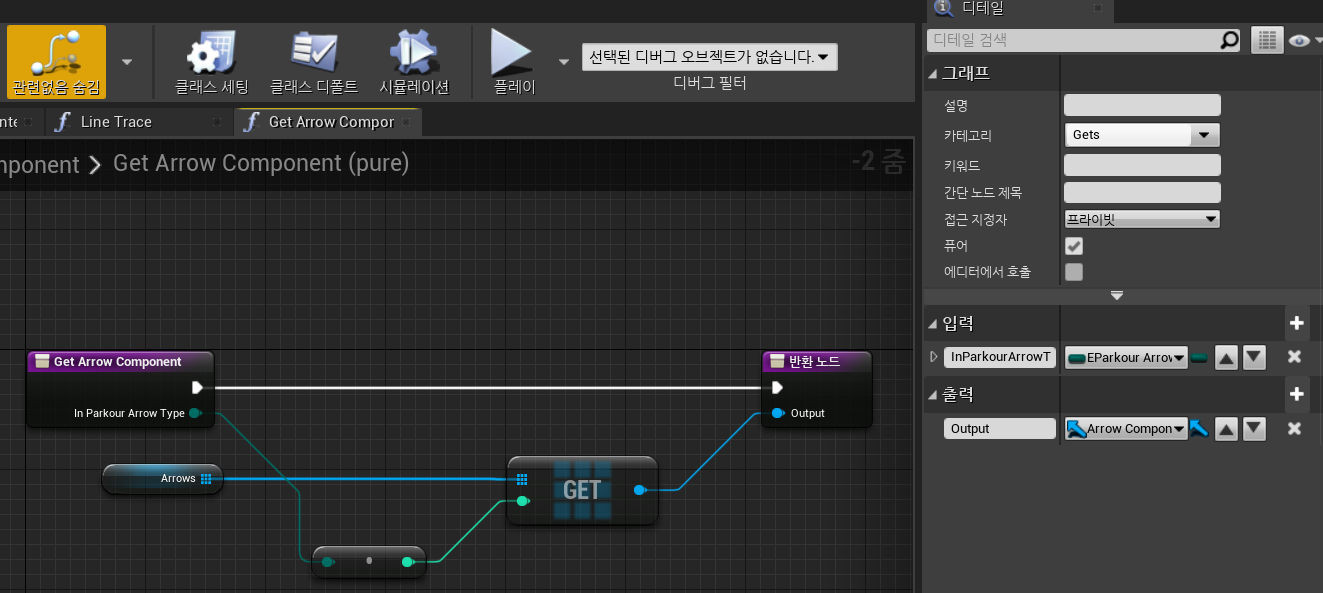
Task: Click the Get Arrow Component breadcrumb text
Action: (261, 163)
